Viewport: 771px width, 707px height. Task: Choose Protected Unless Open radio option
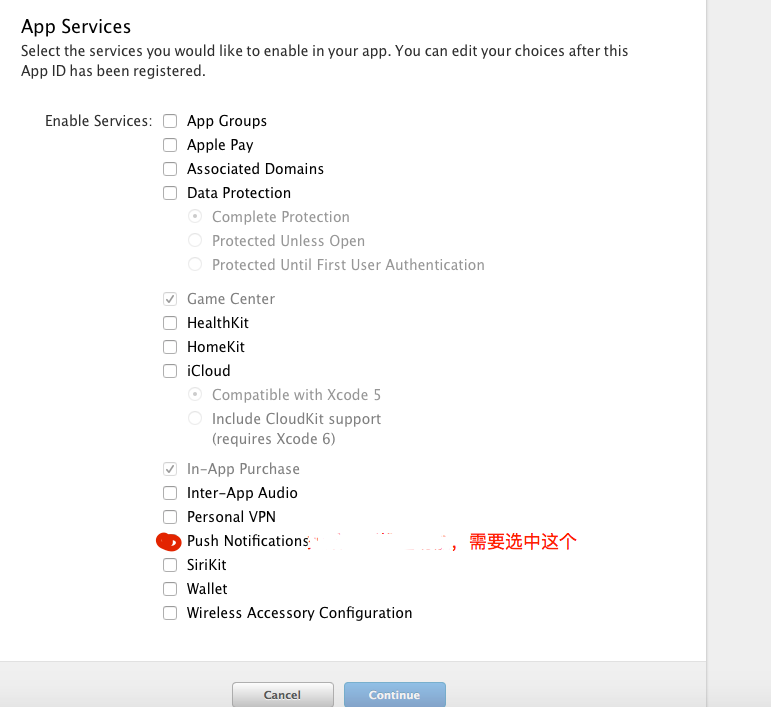point(195,240)
